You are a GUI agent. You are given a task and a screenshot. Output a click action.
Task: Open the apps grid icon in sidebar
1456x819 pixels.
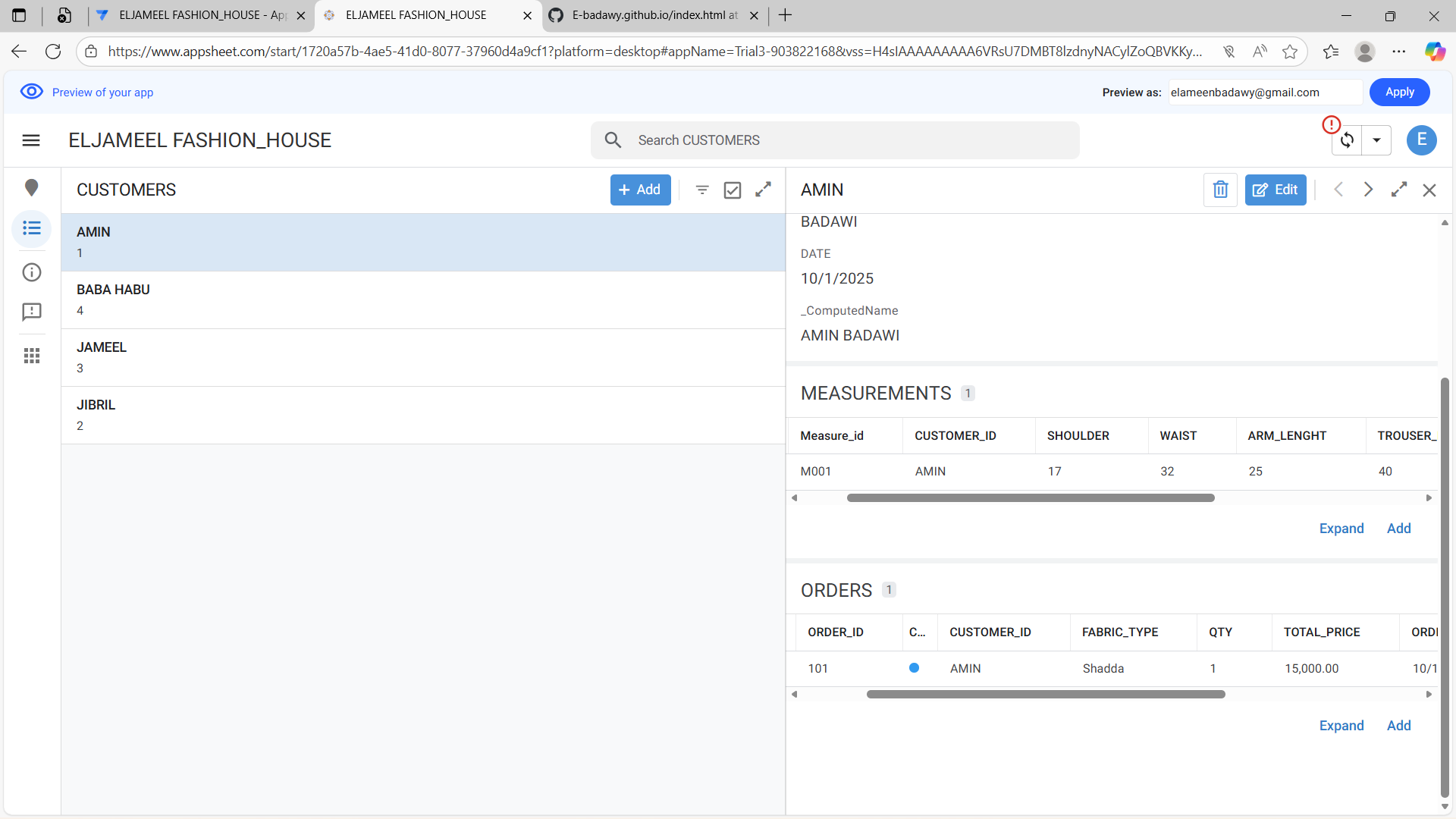click(31, 356)
